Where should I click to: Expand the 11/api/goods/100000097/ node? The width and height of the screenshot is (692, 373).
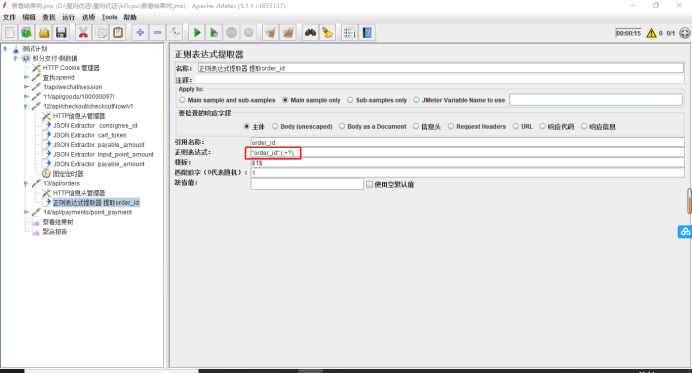coord(26,97)
